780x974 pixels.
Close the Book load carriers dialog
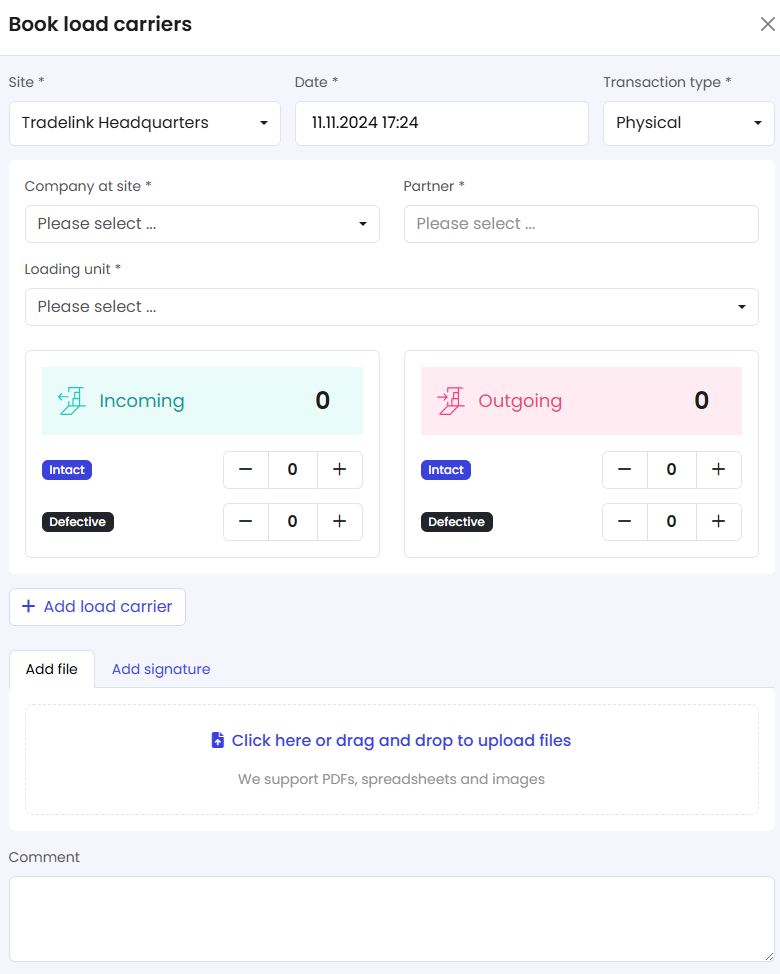pos(767,24)
